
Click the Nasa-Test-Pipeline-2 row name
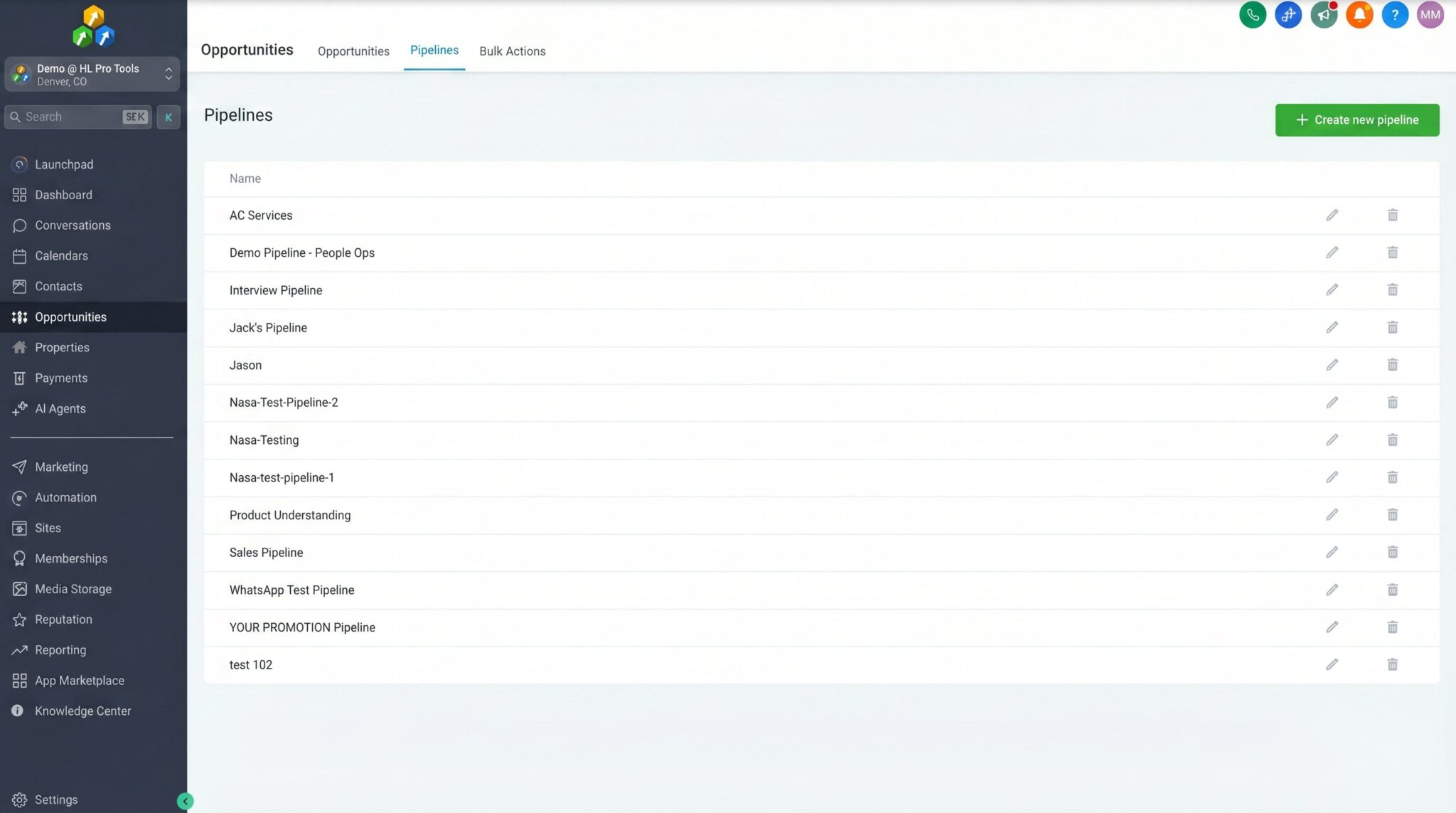(284, 403)
